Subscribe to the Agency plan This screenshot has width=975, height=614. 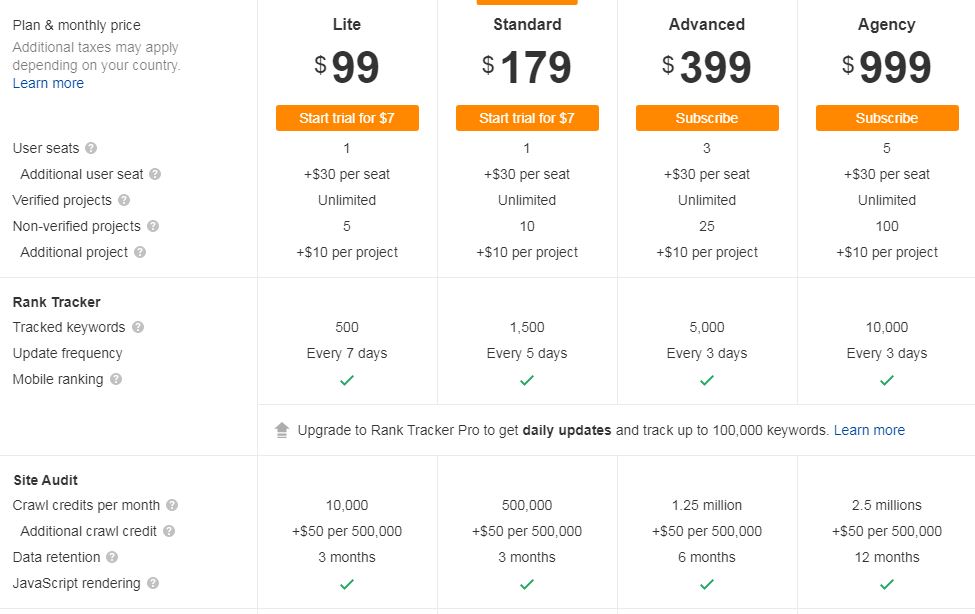[x=887, y=118]
